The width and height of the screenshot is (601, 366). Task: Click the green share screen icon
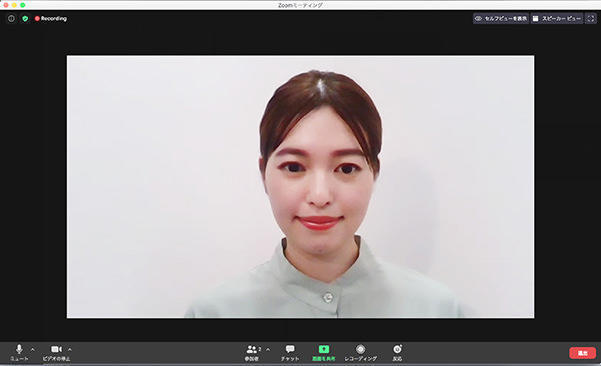(324, 349)
